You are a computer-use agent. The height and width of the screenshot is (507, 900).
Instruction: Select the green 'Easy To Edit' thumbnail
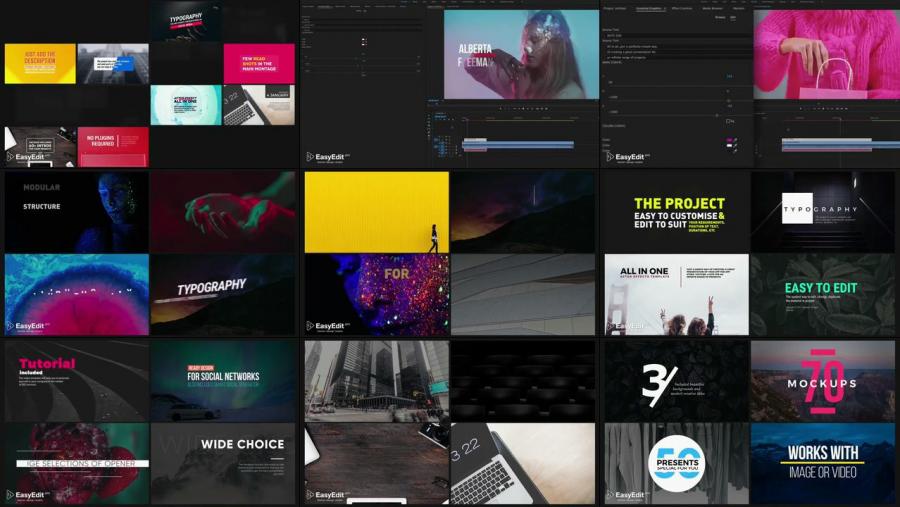823,294
